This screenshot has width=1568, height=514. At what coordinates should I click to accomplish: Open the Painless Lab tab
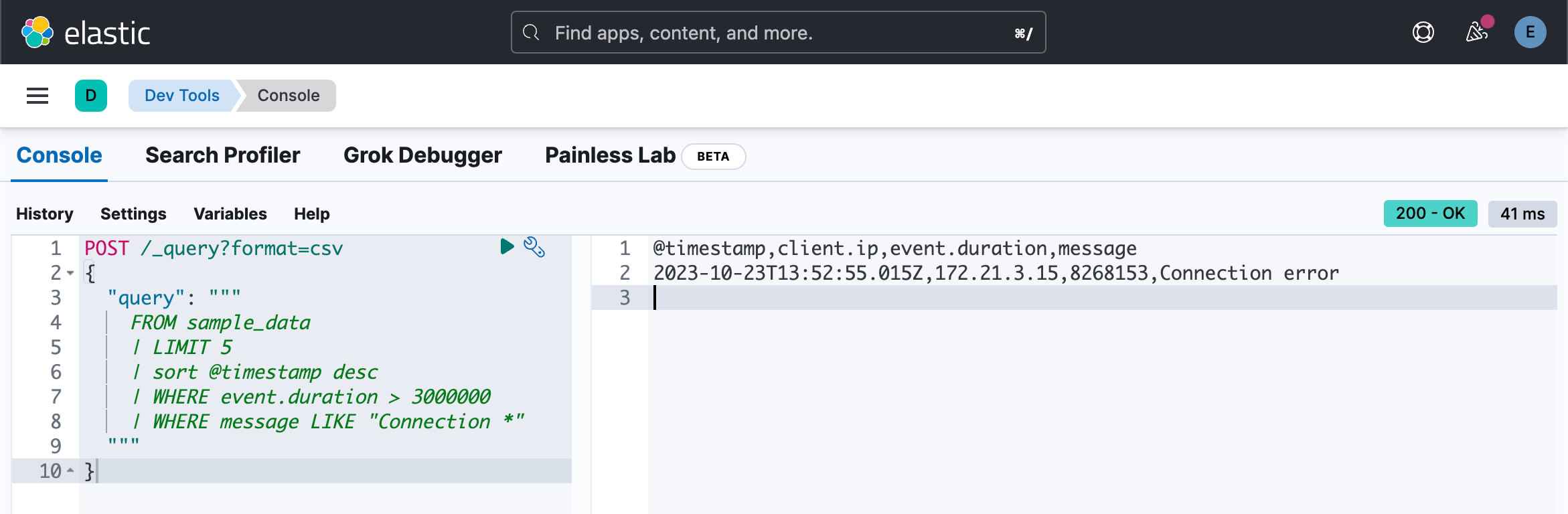click(x=610, y=155)
